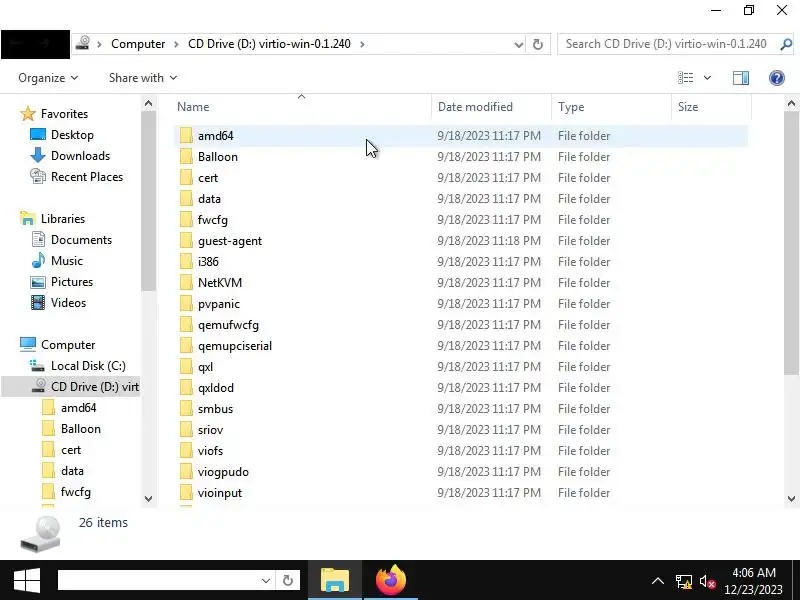Click the taskbar address input field
This screenshot has width=800, height=600.
point(158,581)
